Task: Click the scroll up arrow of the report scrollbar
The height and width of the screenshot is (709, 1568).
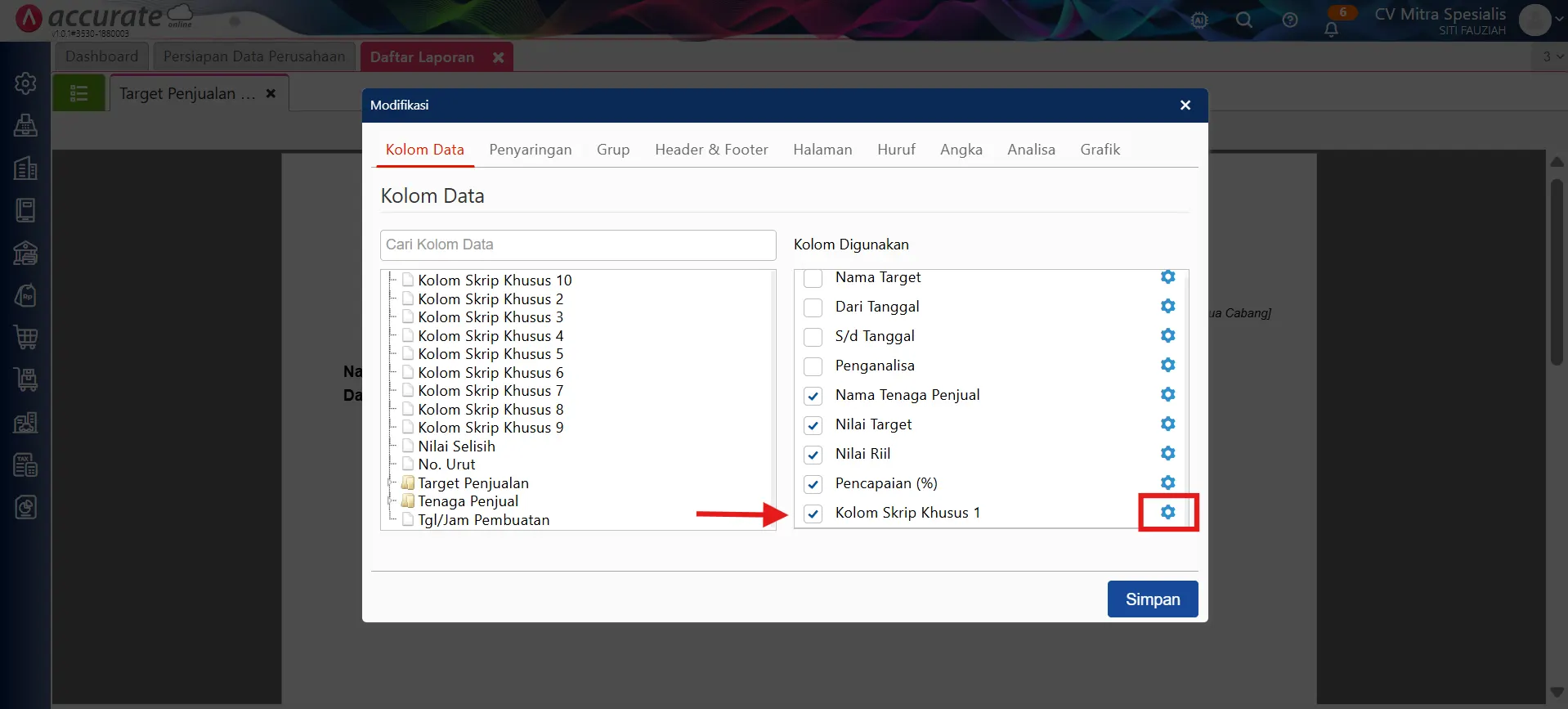Action: coord(1557,162)
